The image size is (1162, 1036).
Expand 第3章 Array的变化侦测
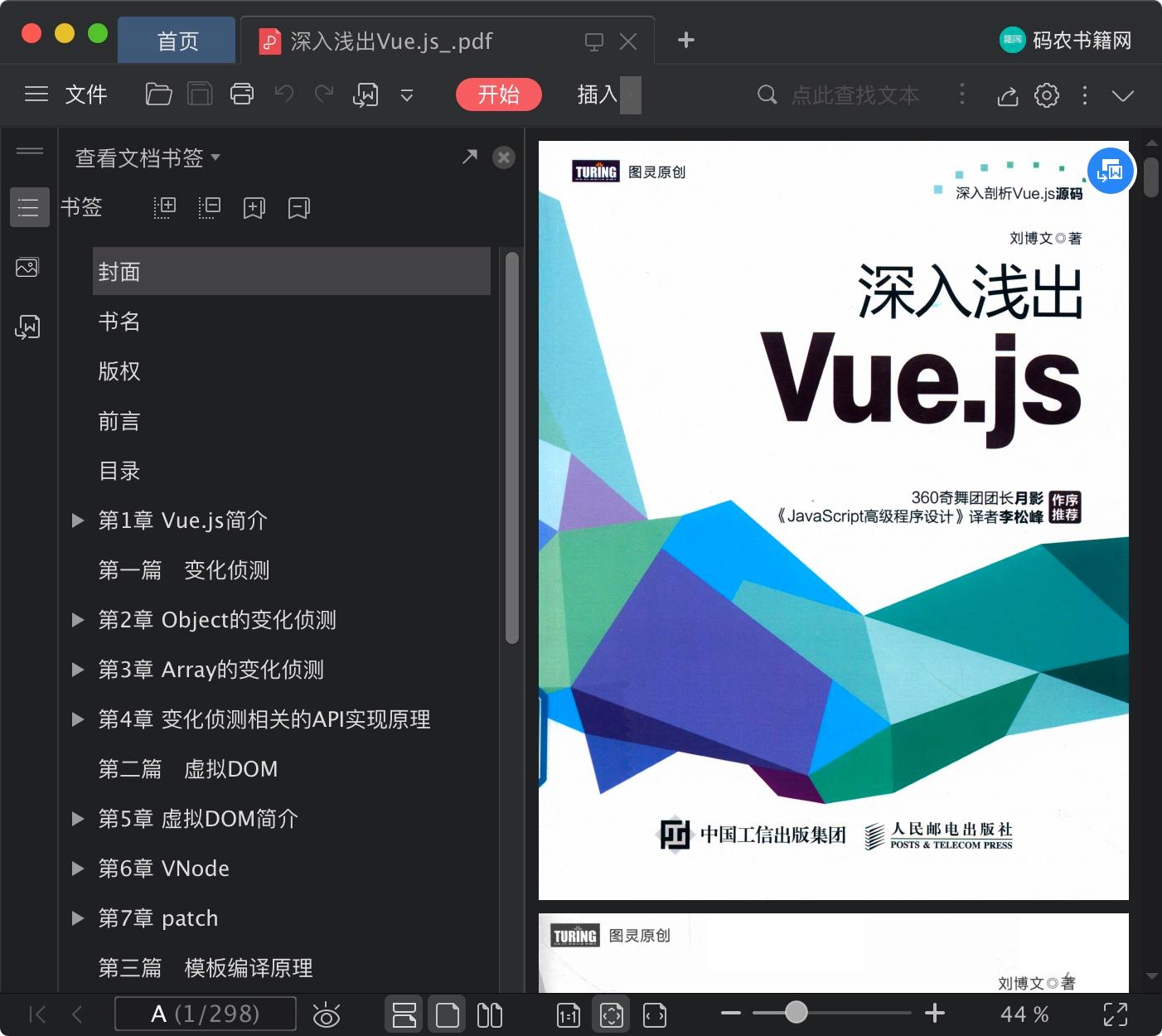point(78,670)
